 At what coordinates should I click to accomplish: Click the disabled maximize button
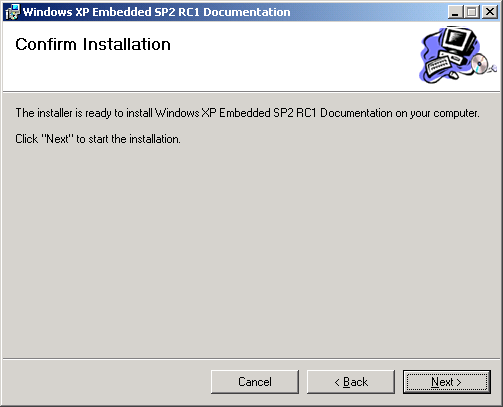471,12
